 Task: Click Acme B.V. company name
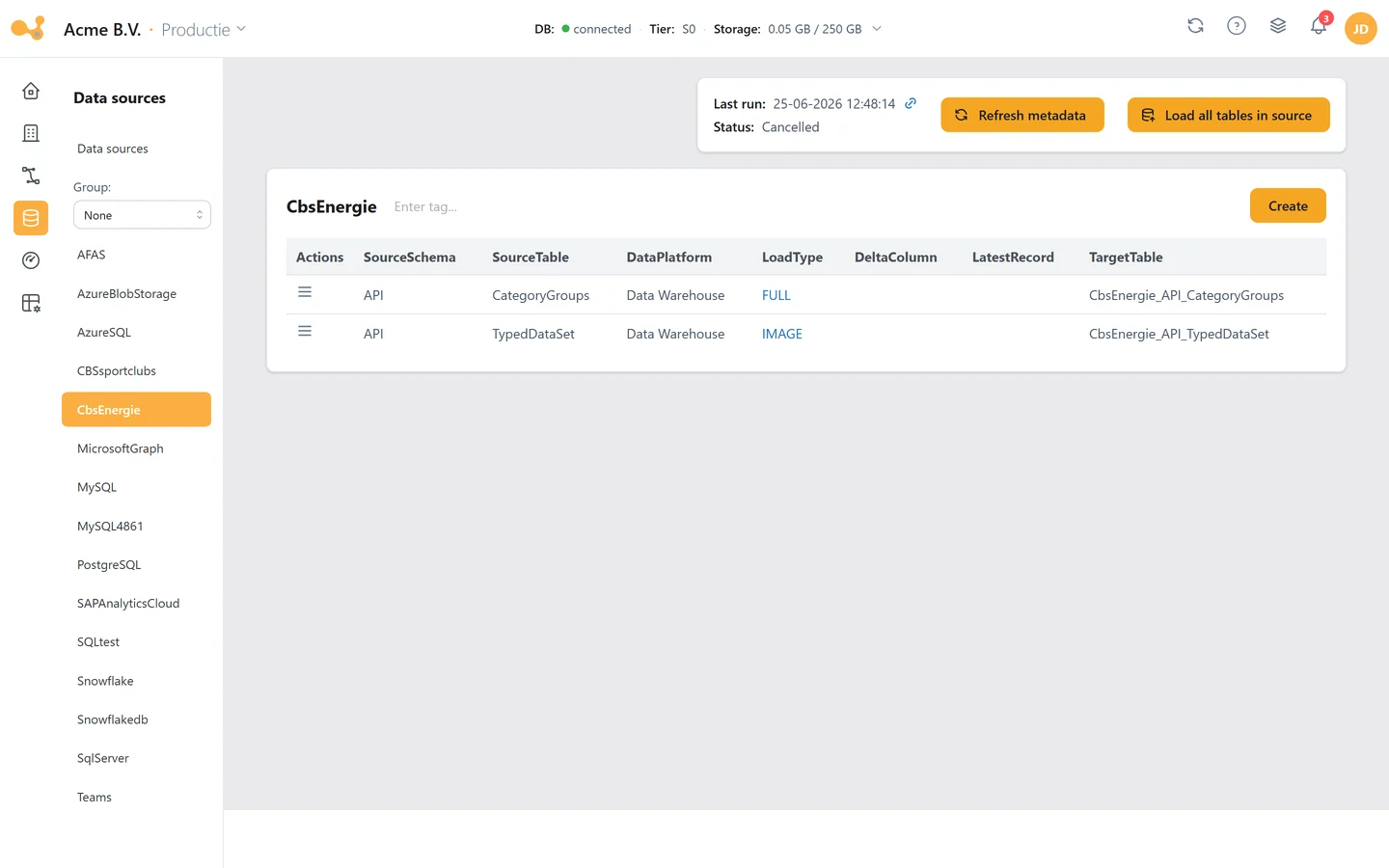pyautogui.click(x=102, y=29)
